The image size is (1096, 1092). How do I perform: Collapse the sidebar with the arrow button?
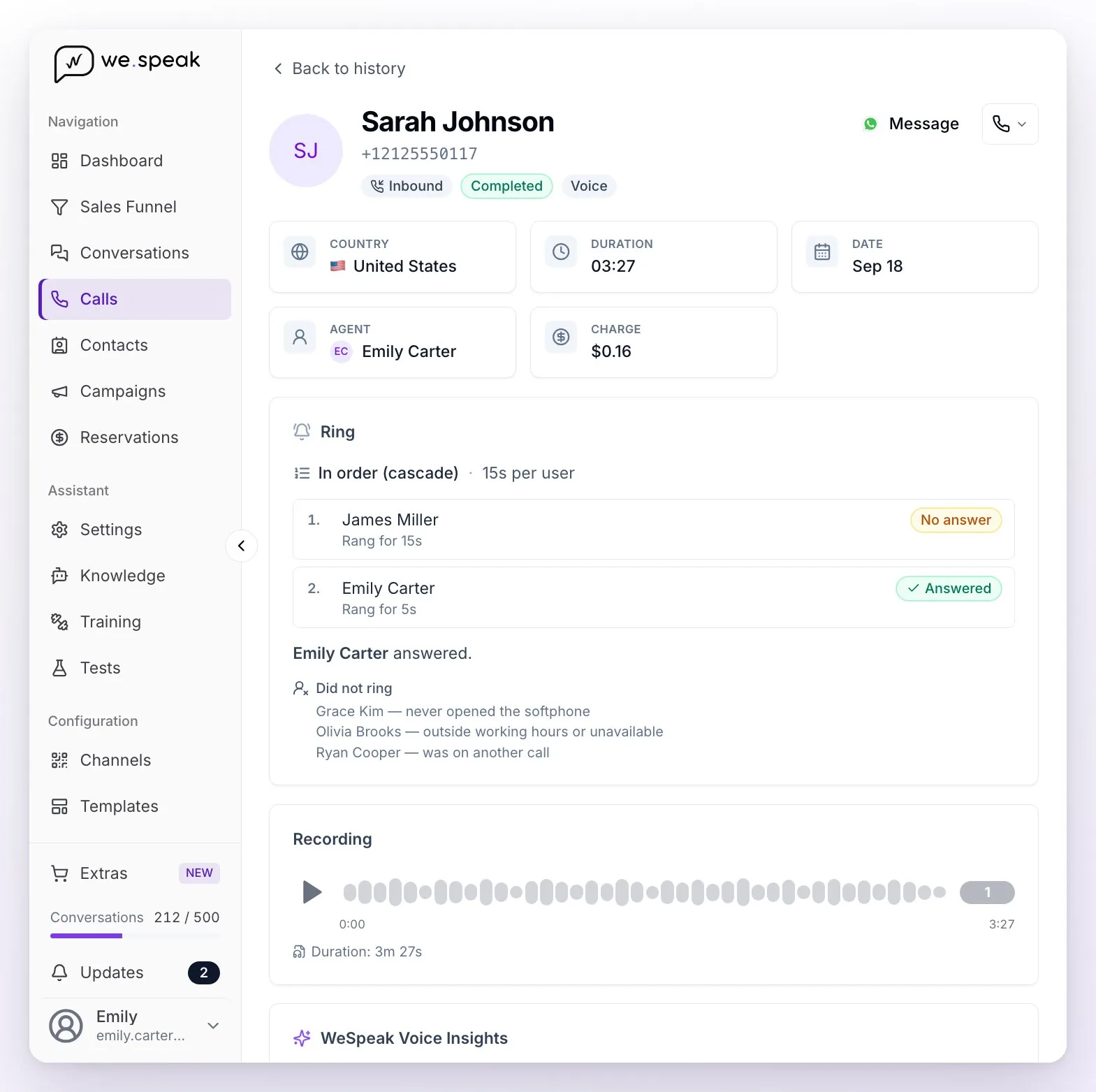pyautogui.click(x=242, y=546)
